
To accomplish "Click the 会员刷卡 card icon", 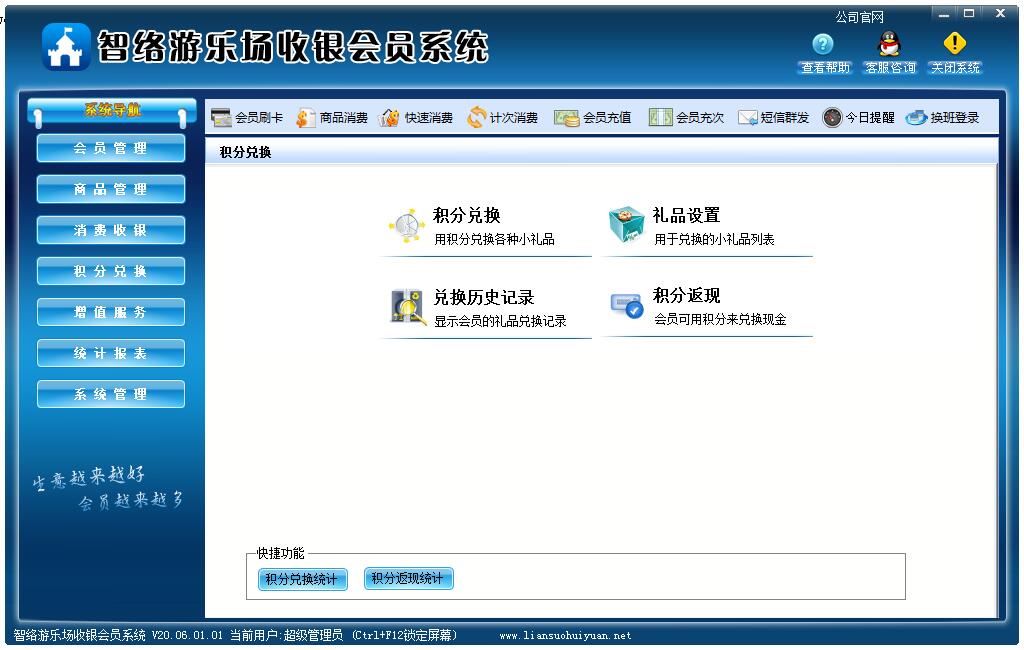I will click(221, 118).
